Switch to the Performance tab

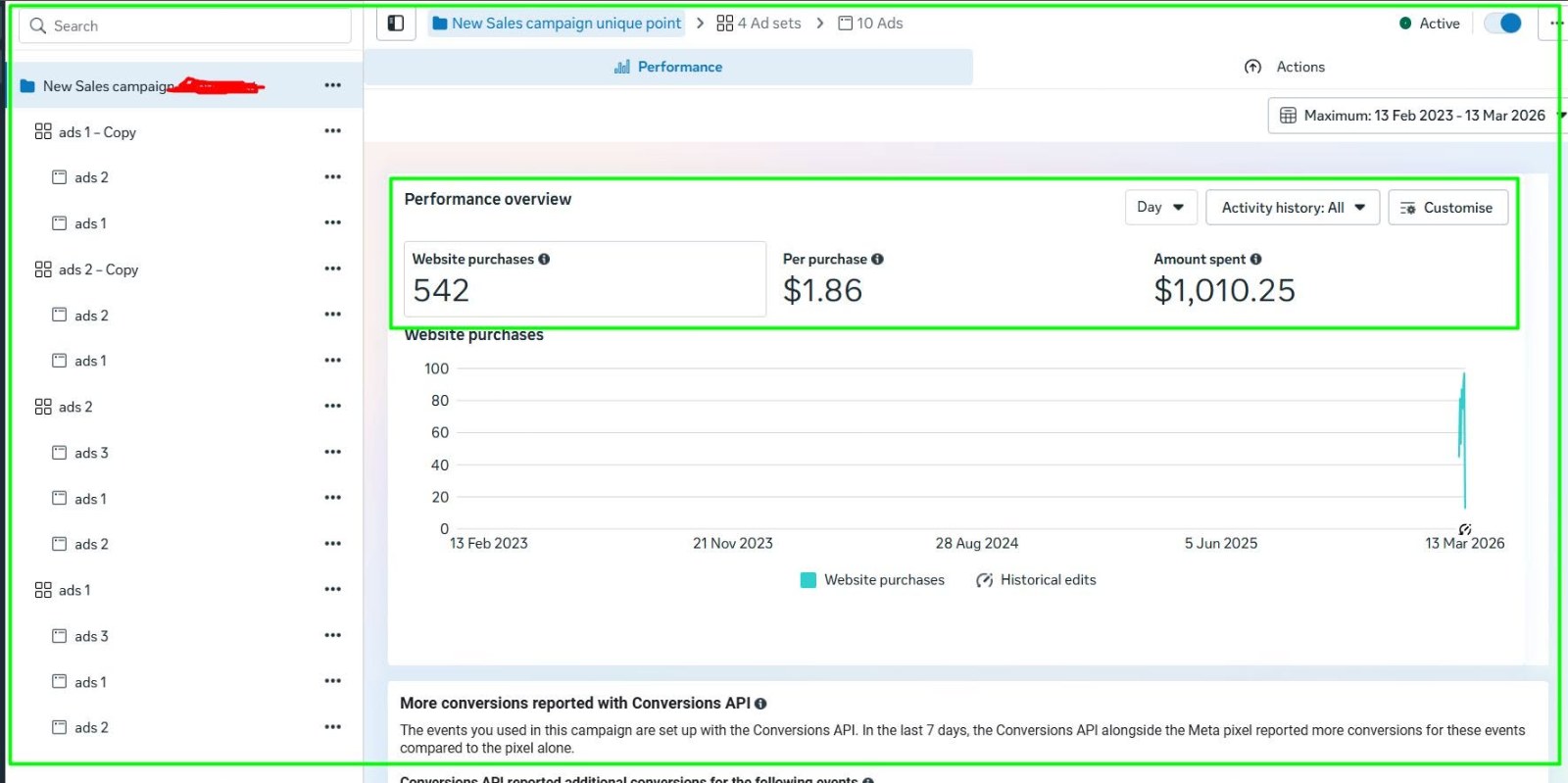click(668, 67)
